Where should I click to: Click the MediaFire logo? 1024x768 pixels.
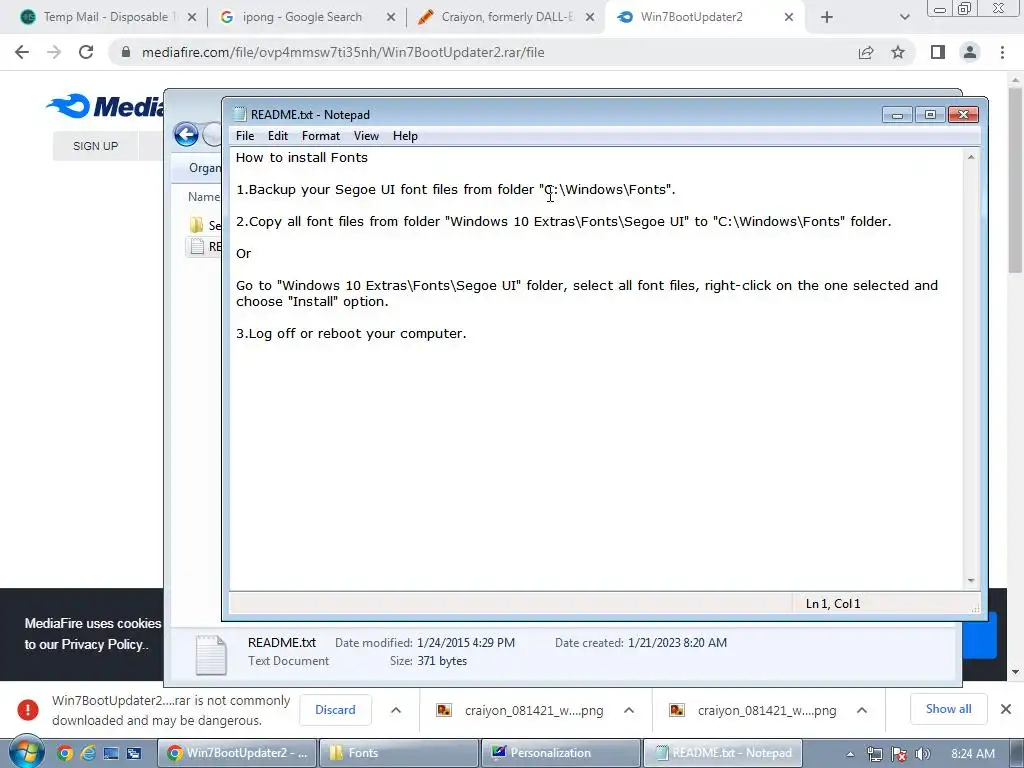104,106
